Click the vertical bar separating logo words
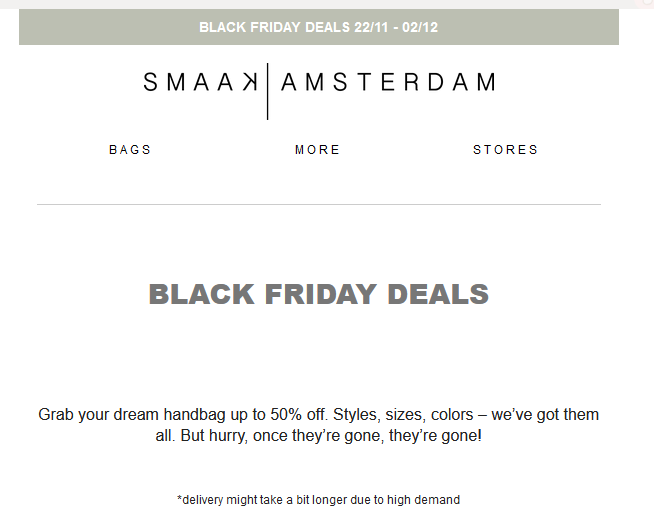The height and width of the screenshot is (523, 654). point(267,90)
